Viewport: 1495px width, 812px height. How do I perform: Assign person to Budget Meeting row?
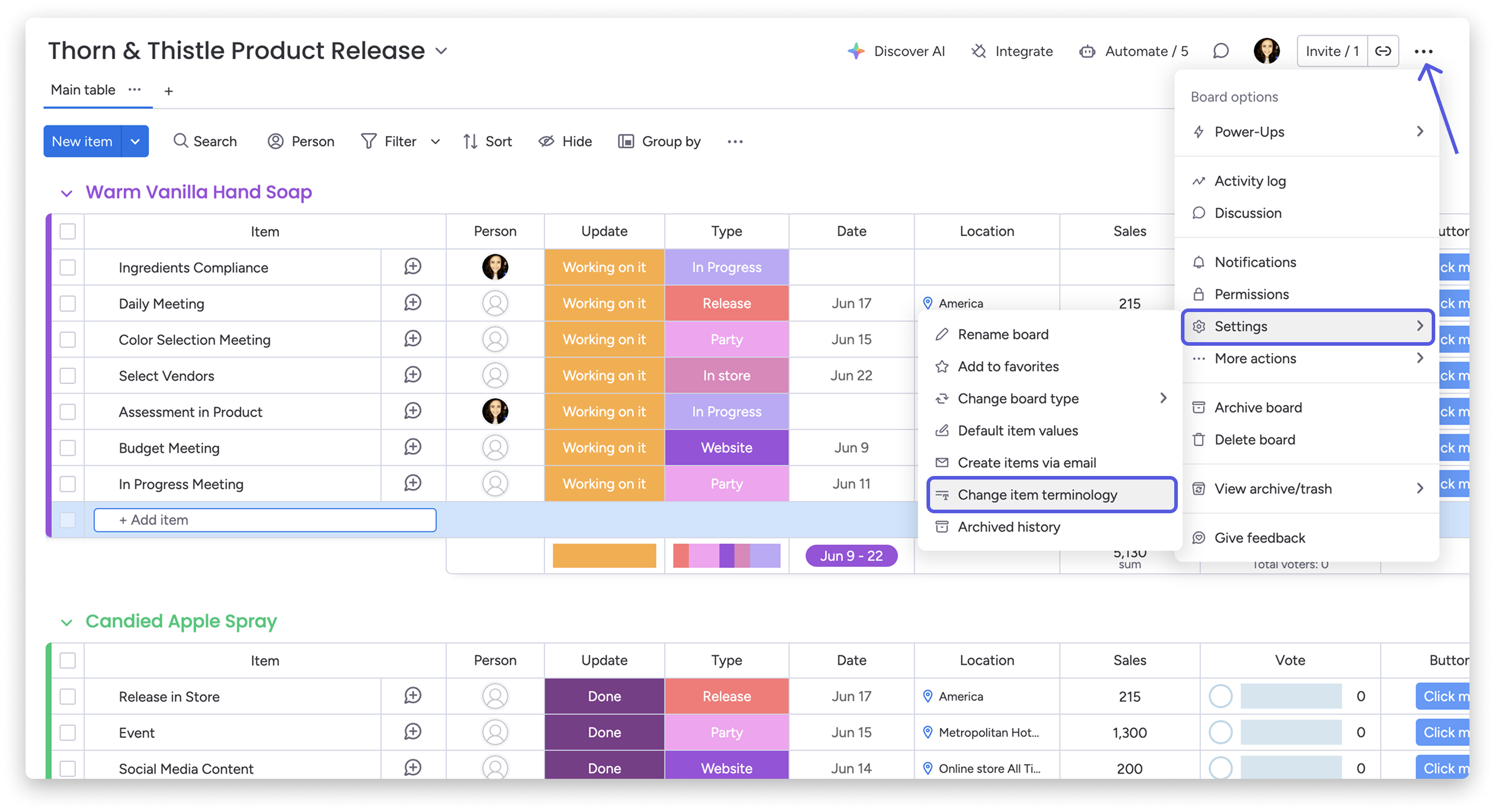(x=495, y=447)
